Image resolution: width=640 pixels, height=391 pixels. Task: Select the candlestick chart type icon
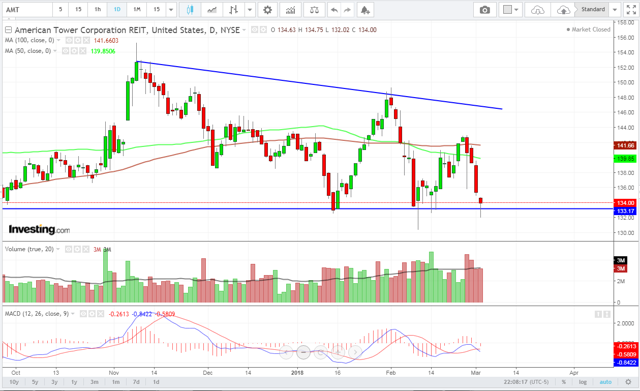pyautogui.click(x=189, y=10)
